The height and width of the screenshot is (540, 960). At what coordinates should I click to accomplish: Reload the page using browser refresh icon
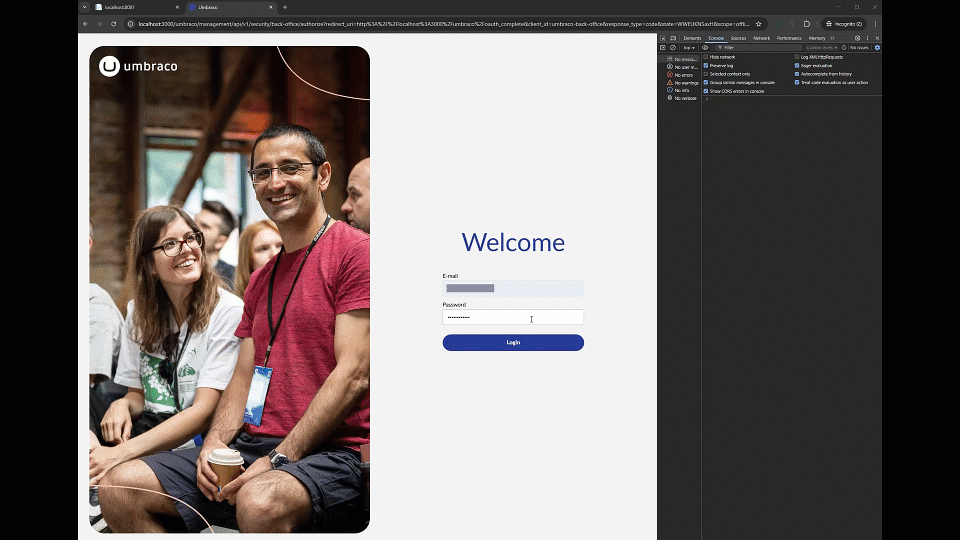click(113, 23)
